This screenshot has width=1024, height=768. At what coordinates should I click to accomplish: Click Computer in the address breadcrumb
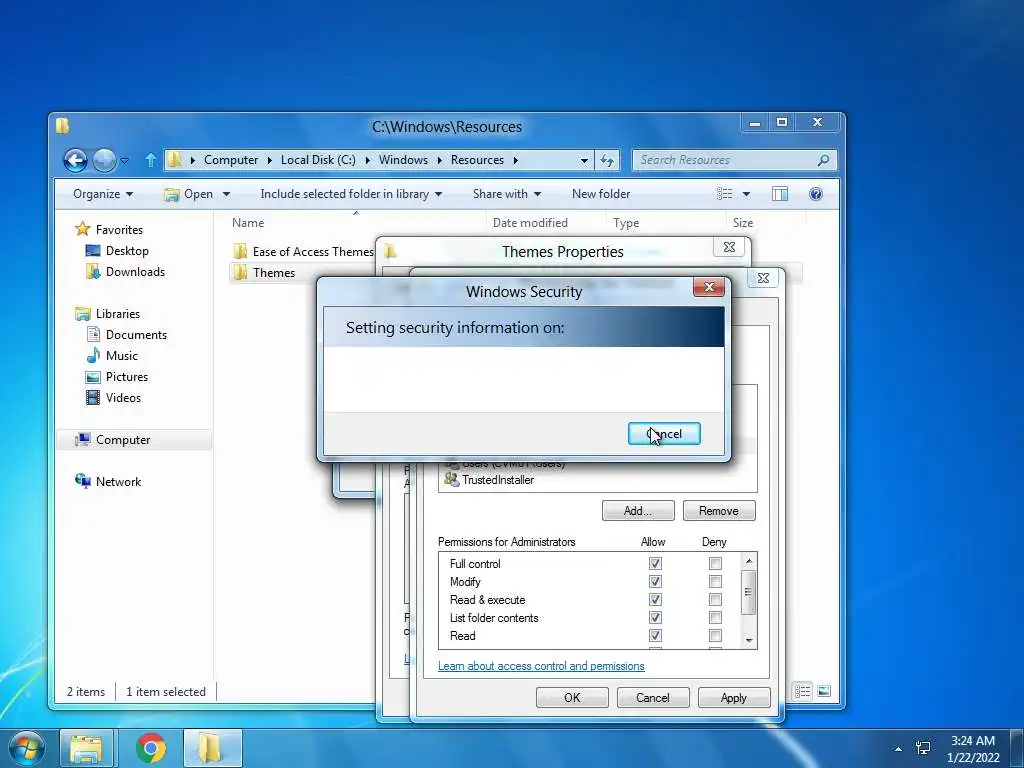click(231, 160)
